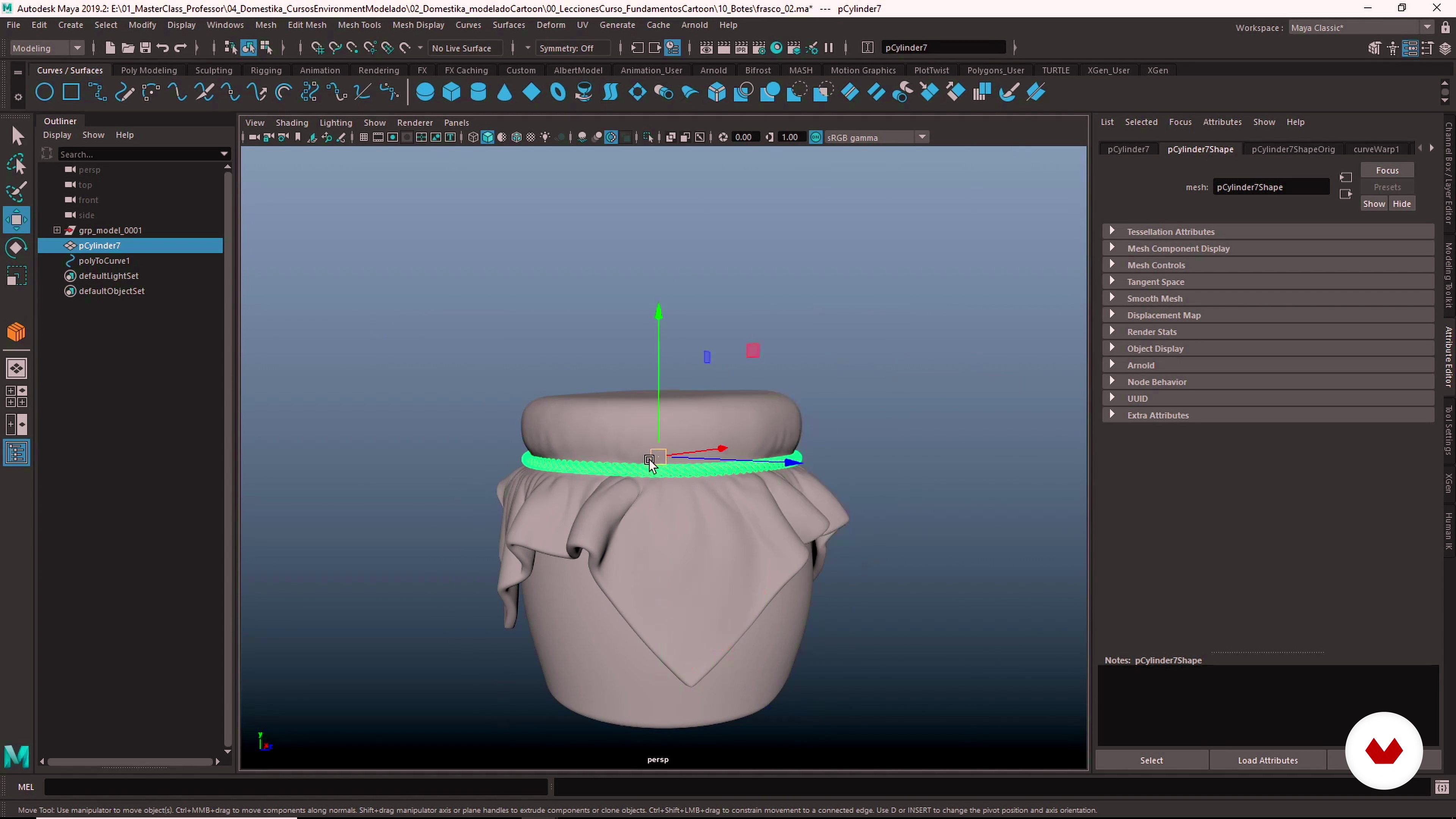Screen dimensions: 1456x819
Task: Activate the Rotate tool in the toolbox
Action: tap(16, 248)
